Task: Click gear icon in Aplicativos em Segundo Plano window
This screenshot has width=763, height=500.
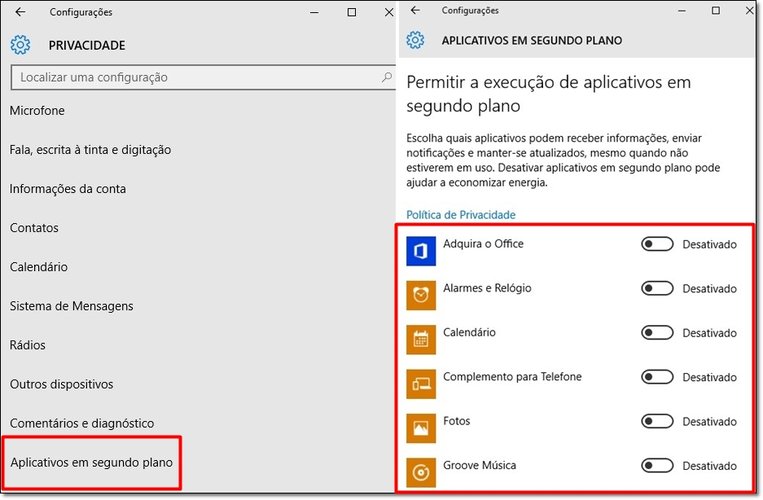Action: (415, 40)
